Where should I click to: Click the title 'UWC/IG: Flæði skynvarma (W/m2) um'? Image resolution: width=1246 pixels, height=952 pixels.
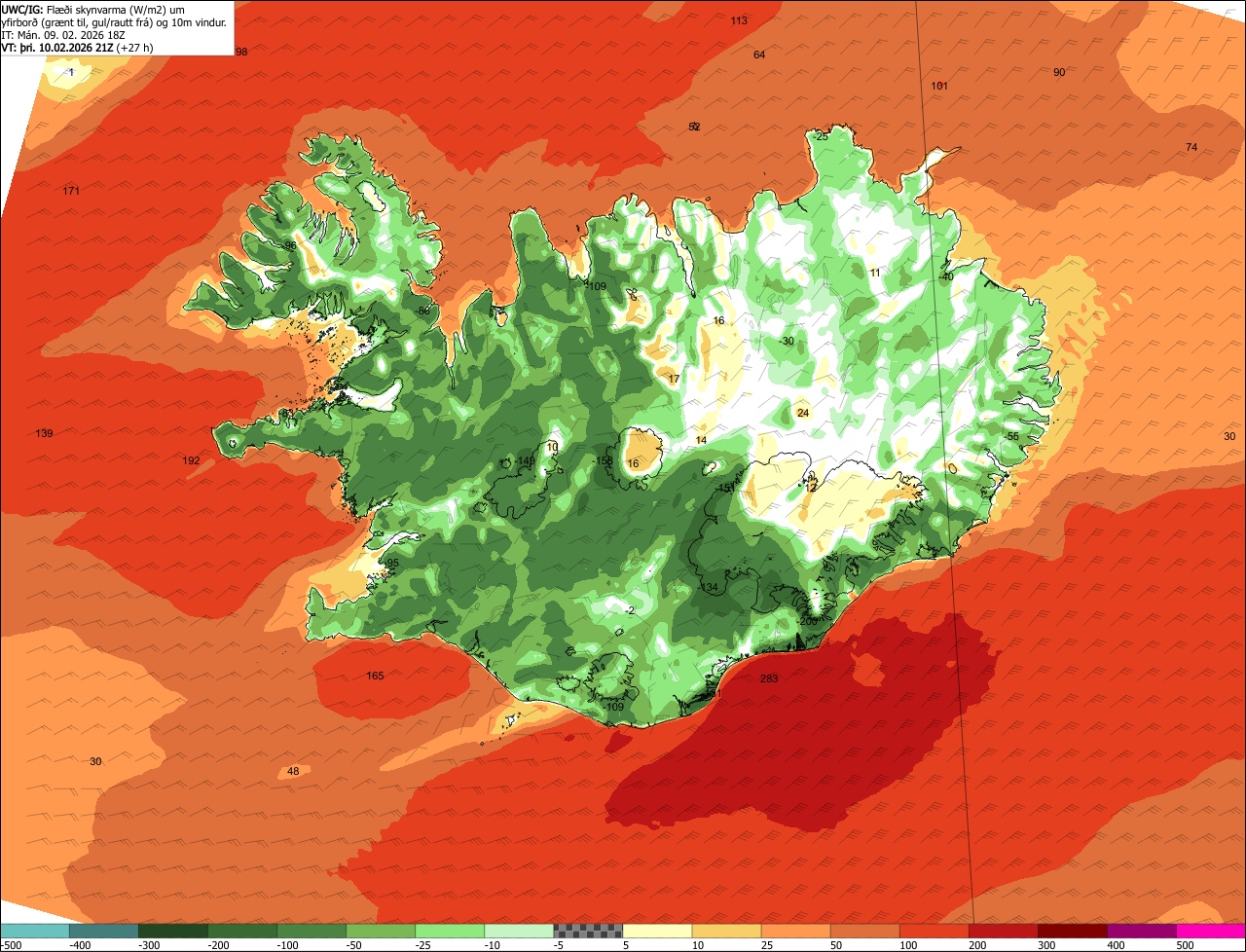click(x=93, y=9)
